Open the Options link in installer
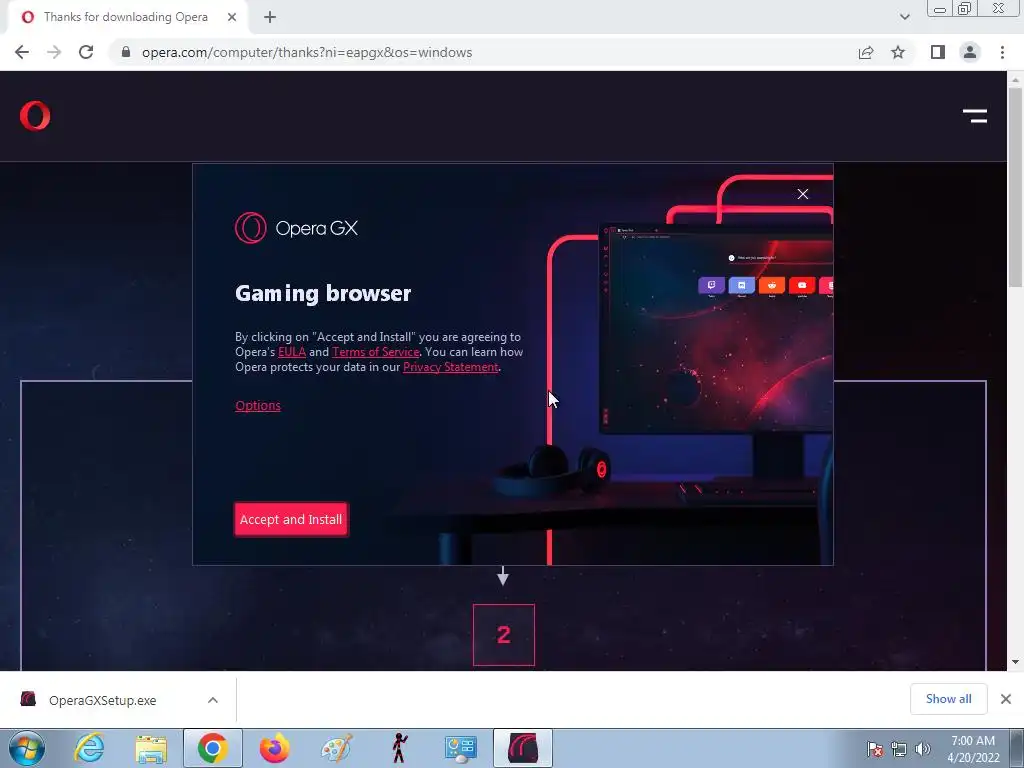The image size is (1024, 768). 258,405
